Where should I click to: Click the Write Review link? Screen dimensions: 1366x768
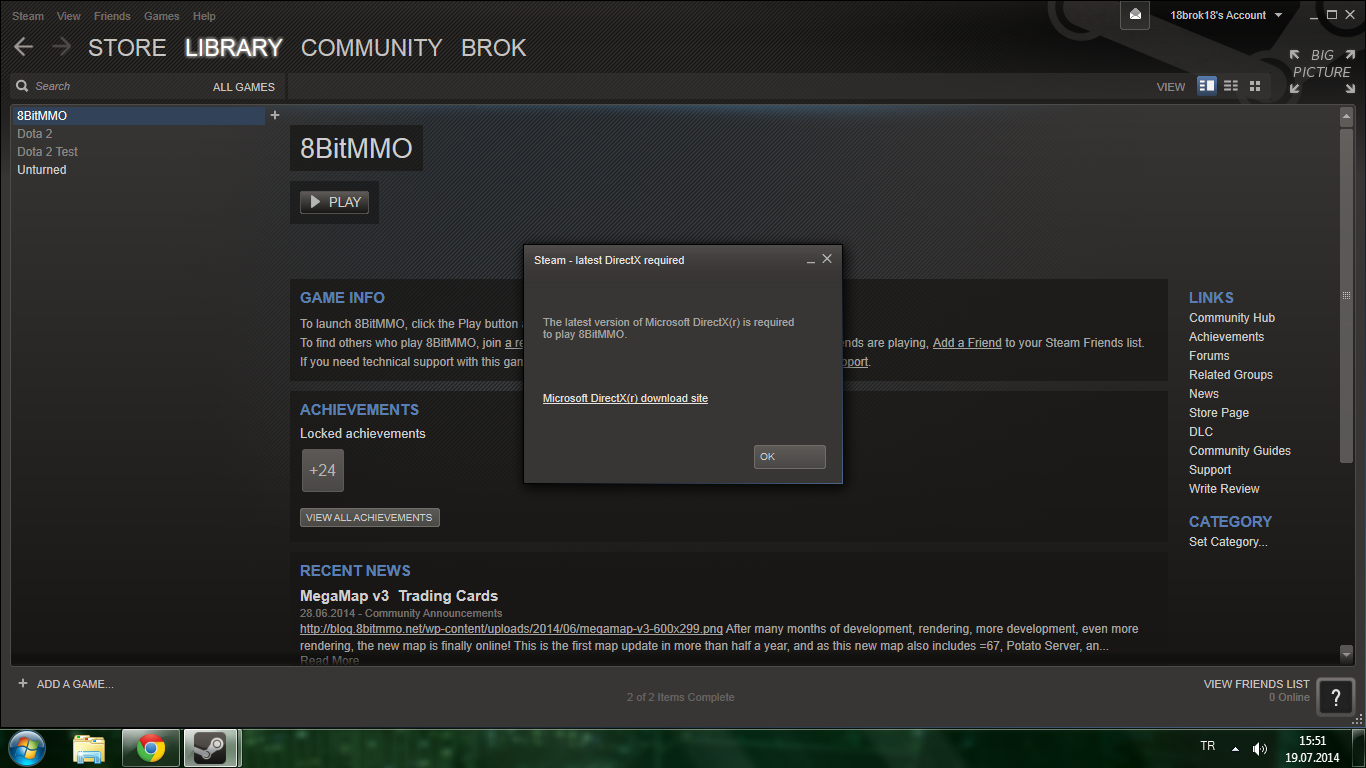point(1224,489)
